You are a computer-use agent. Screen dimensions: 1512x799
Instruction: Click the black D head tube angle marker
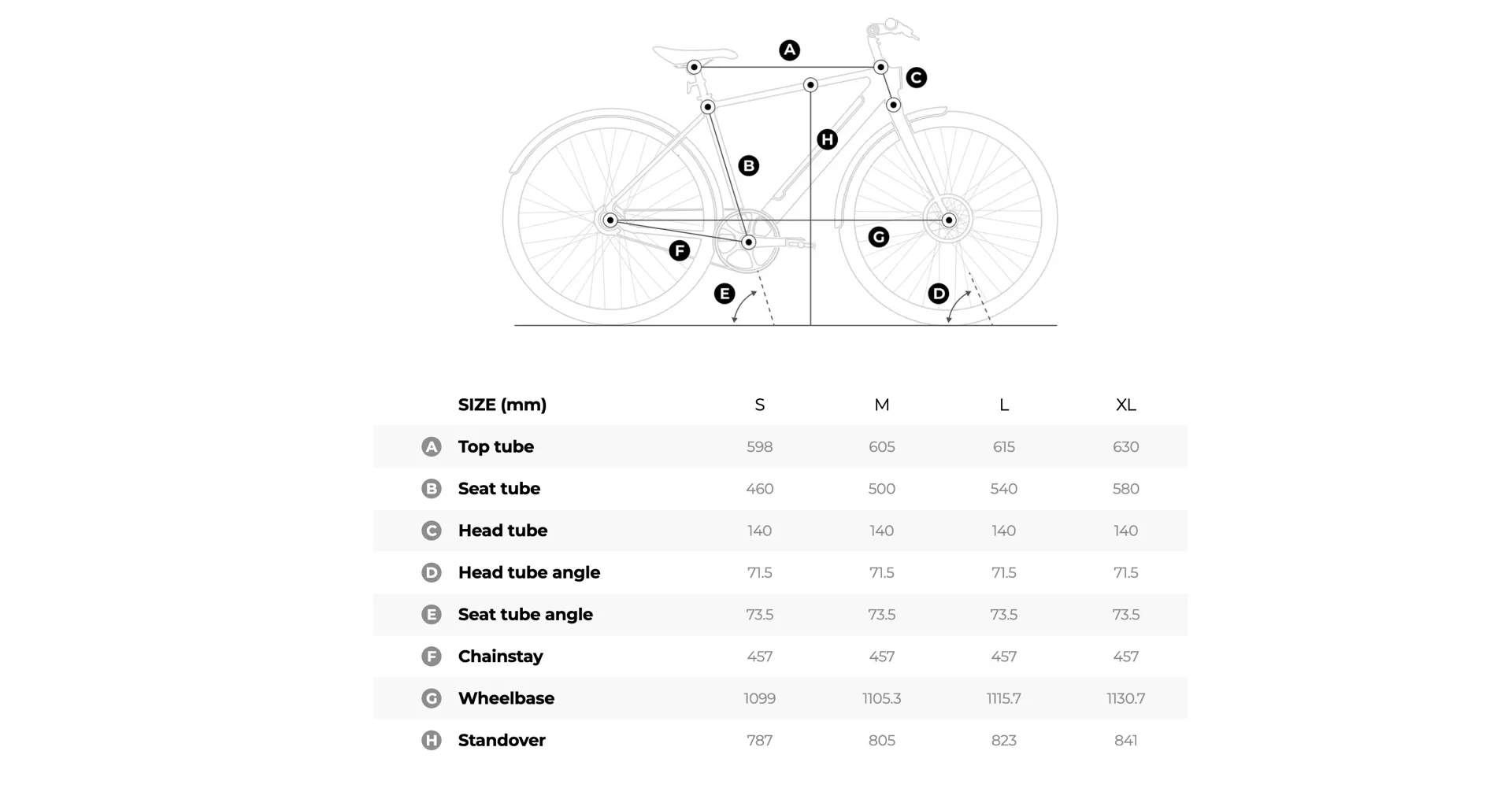938,294
